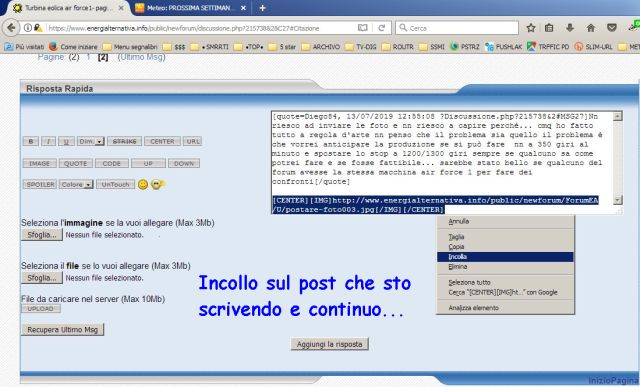Open the Ultimo Msg pagination link
Viewport: 640px width, 387px height.
point(141,57)
